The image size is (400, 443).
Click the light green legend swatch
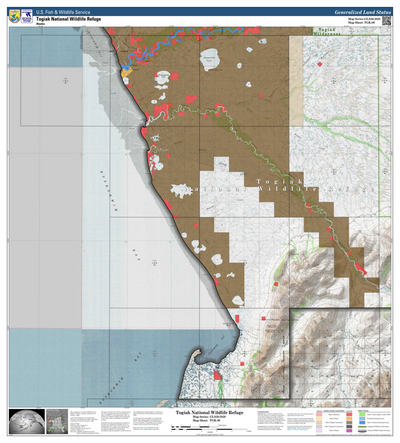[362, 415]
